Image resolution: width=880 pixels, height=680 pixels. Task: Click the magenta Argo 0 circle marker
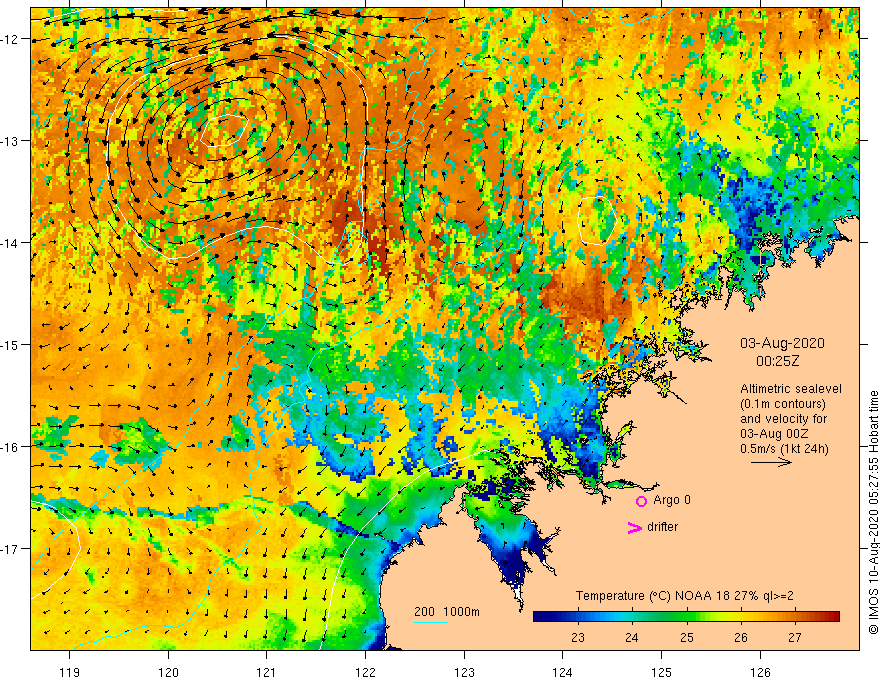[641, 501]
